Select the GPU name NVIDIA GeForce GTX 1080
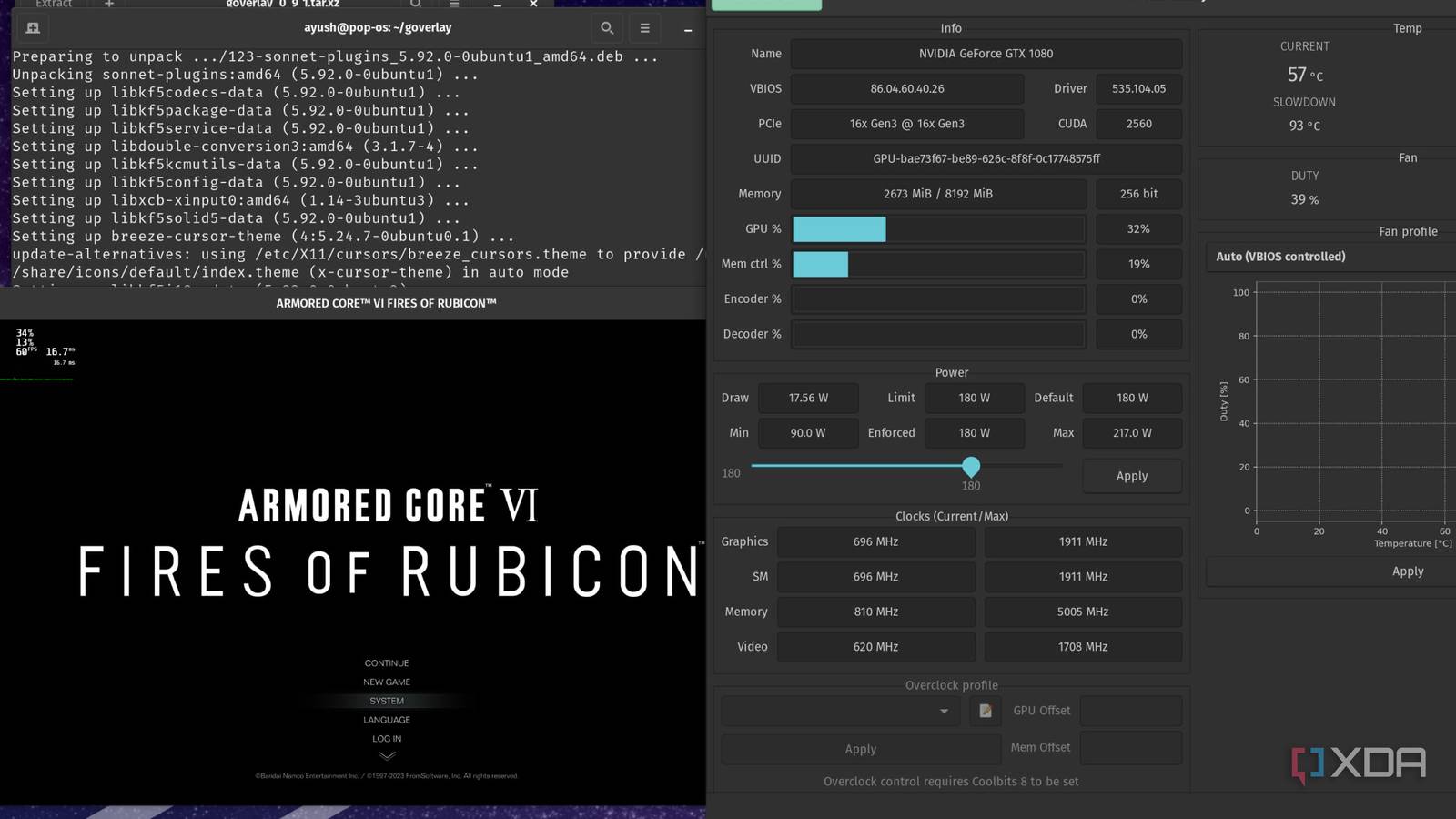 tap(986, 54)
